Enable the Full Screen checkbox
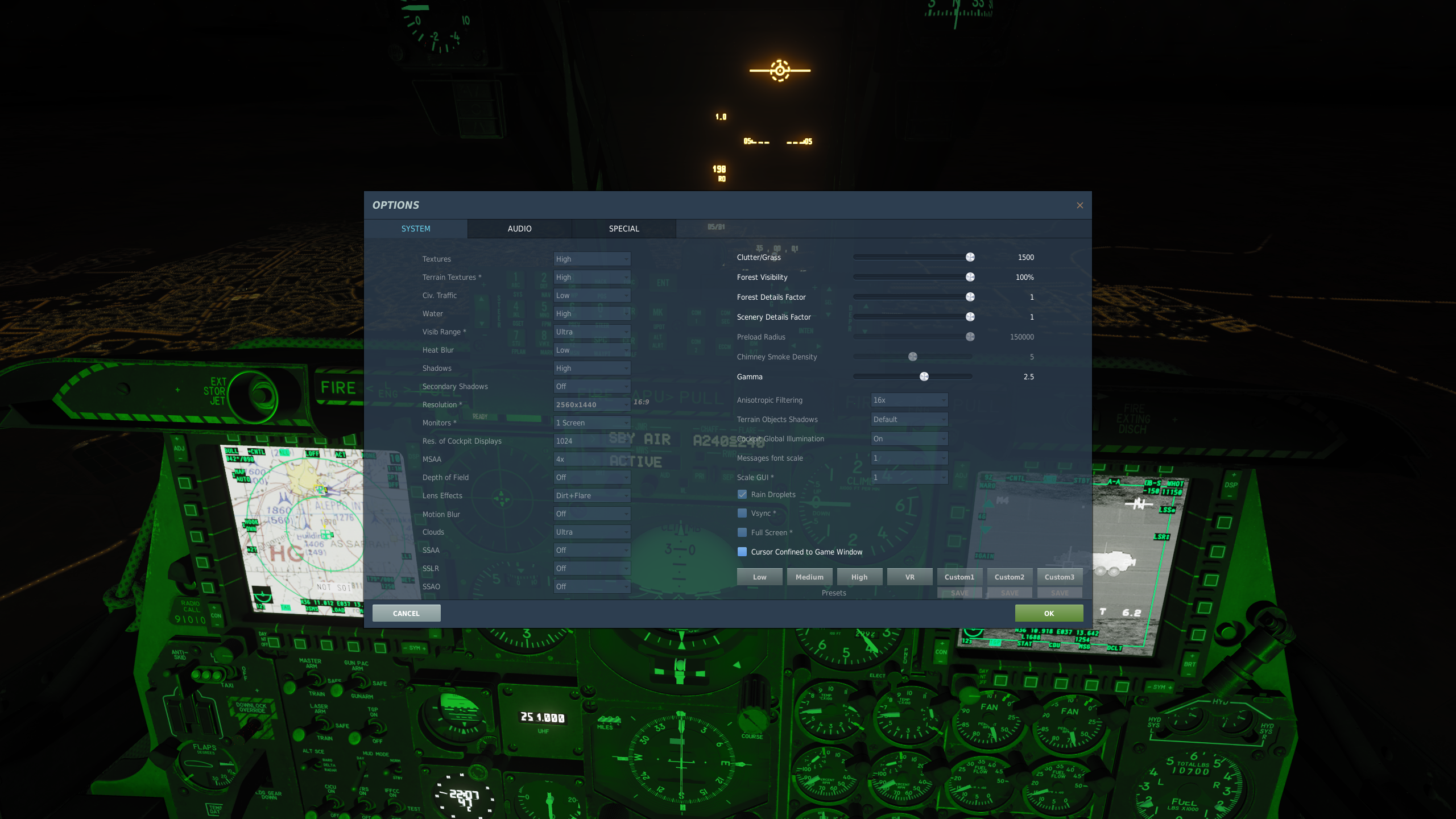Viewport: 1456px width, 819px height. (x=742, y=532)
